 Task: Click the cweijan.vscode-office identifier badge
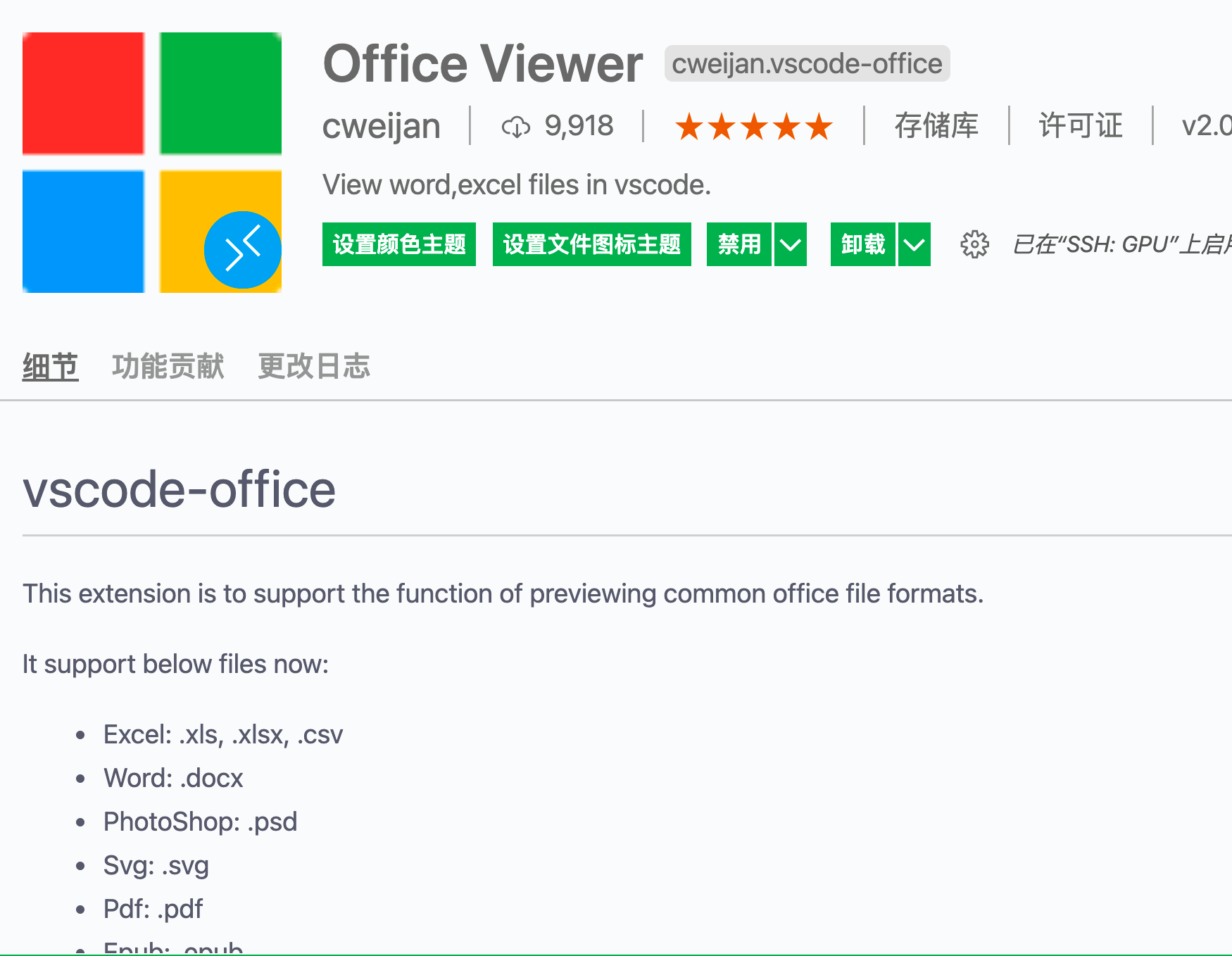click(x=807, y=63)
